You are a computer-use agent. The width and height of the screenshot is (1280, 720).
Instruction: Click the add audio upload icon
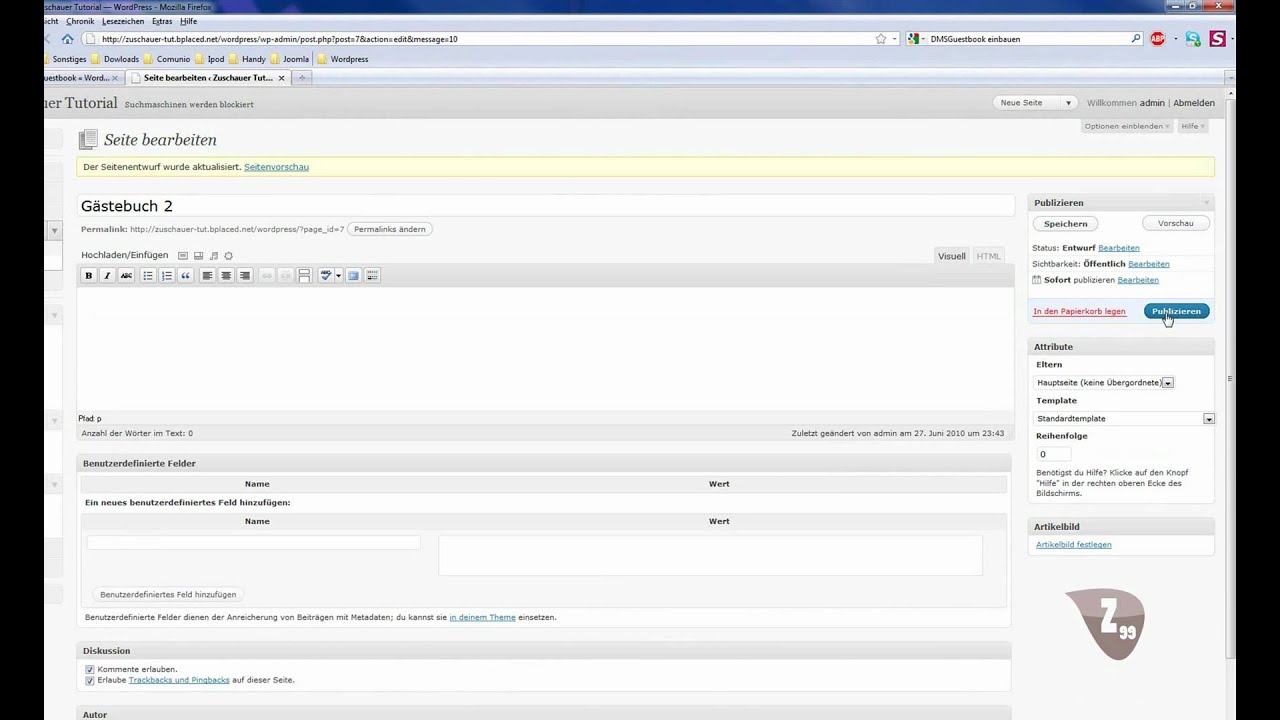pyautogui.click(x=213, y=256)
